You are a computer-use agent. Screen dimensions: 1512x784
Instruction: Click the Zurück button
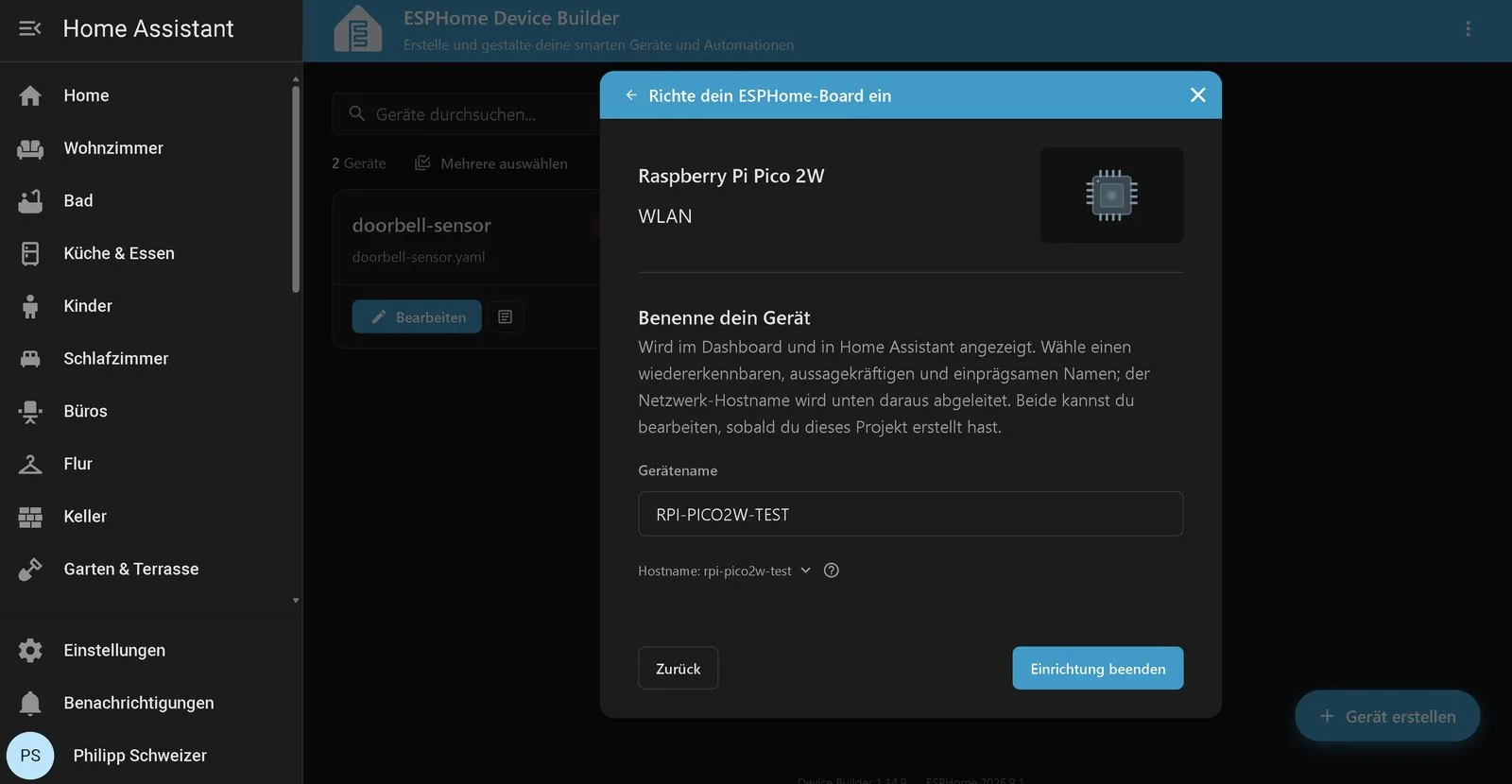coord(679,668)
